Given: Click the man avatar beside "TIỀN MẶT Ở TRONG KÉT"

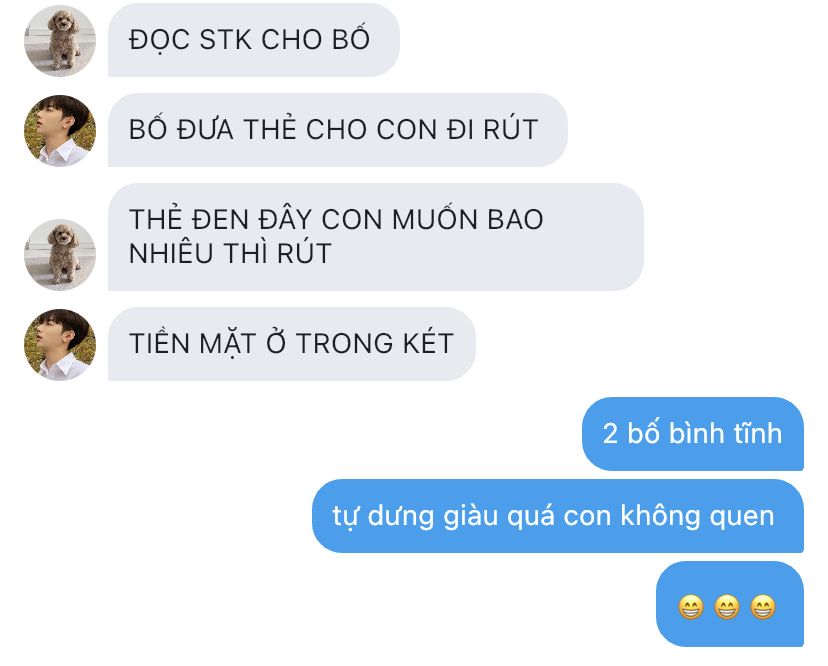Looking at the screenshot, I should coord(60,344).
